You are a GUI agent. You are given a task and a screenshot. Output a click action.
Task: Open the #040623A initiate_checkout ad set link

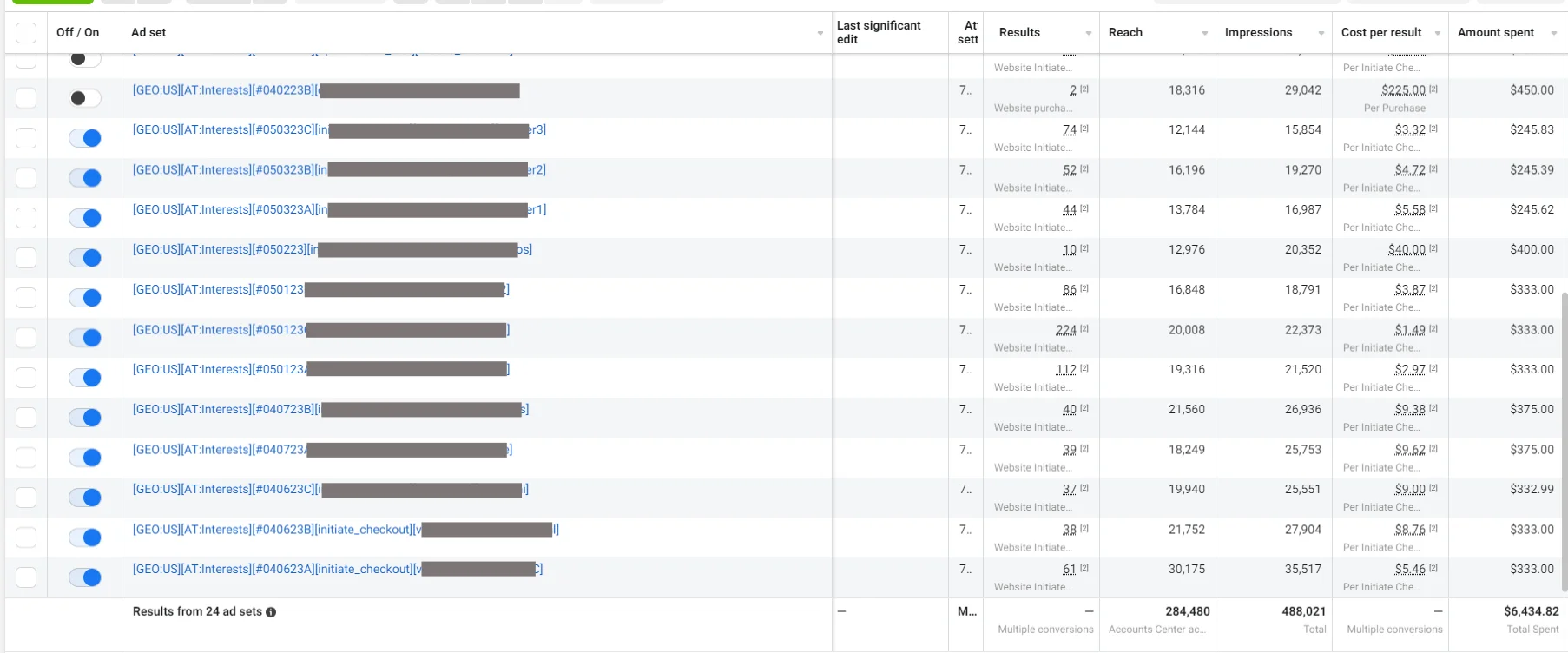(273, 570)
